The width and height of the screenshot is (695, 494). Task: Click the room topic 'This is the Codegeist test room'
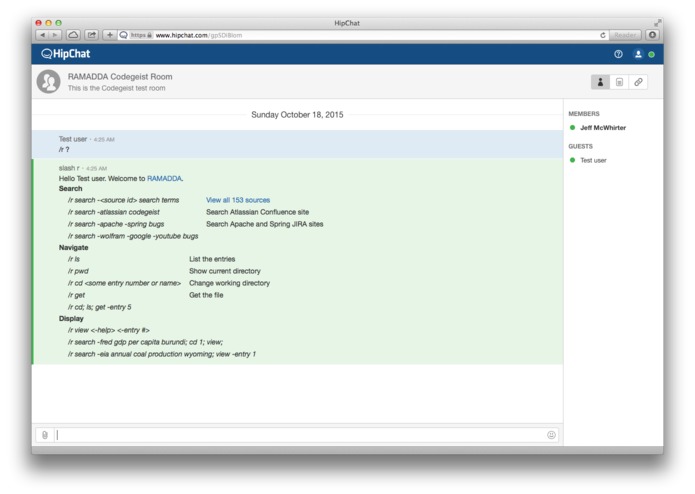(117, 88)
